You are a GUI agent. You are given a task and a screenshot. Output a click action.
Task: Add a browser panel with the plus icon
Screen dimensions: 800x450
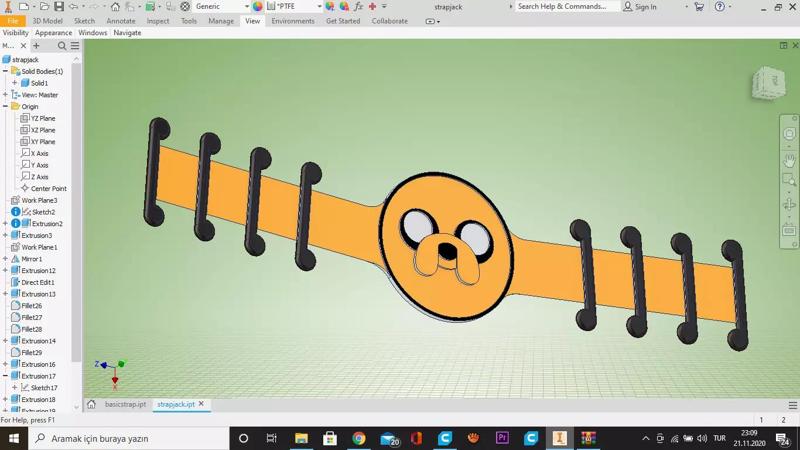36,46
